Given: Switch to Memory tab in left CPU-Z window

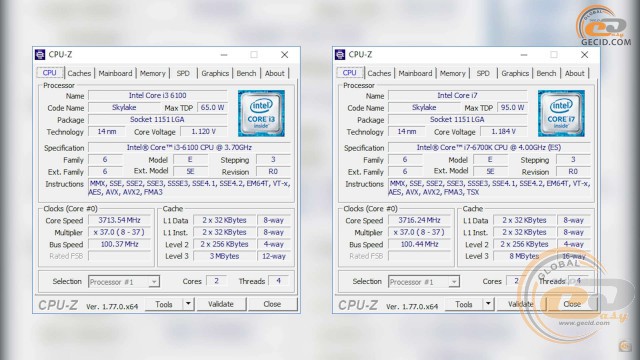Looking at the screenshot, I should pyautogui.click(x=153, y=73).
